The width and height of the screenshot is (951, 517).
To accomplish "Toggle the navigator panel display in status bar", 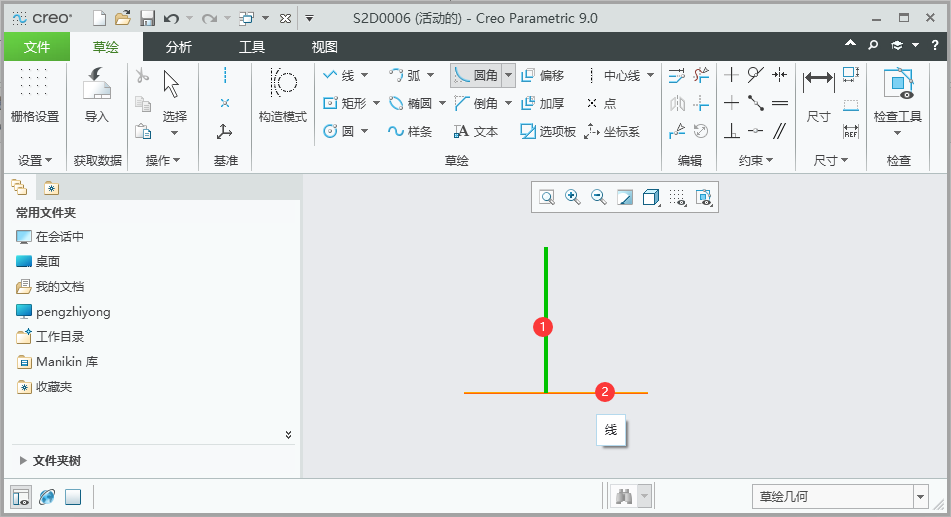I will coord(21,497).
